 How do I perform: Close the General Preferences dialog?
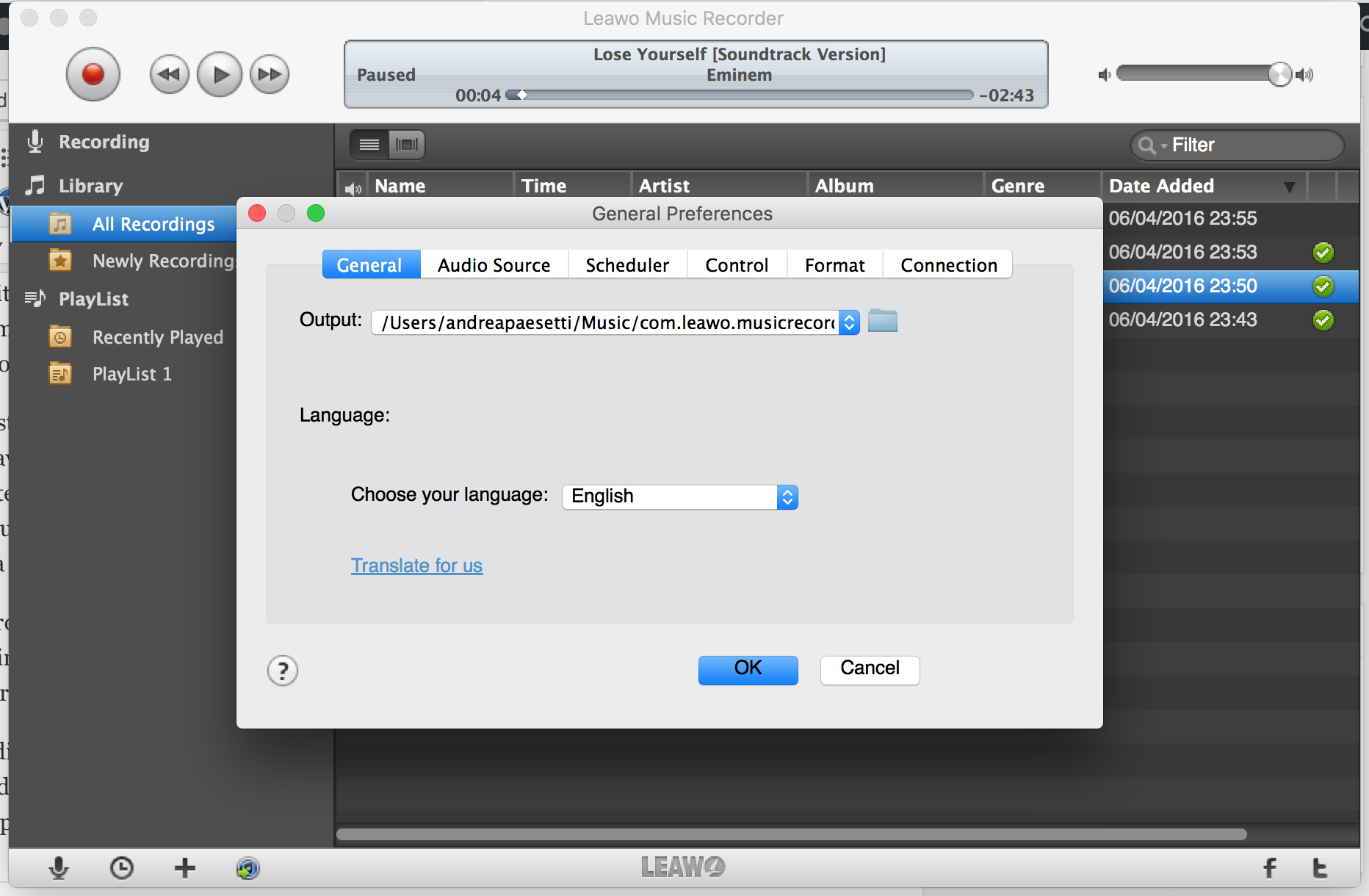(x=257, y=213)
